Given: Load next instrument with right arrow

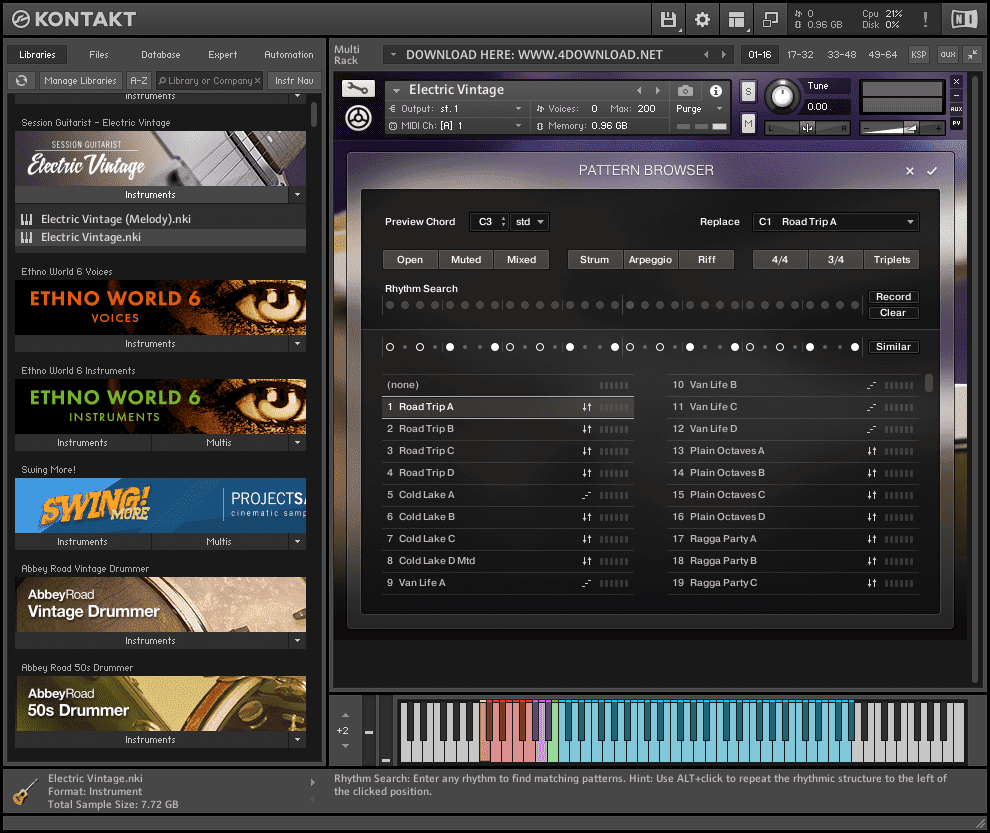Looking at the screenshot, I should [658, 90].
